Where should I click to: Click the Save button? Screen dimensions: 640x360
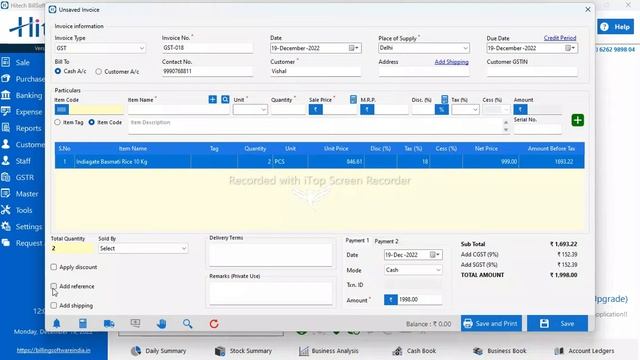tap(558, 323)
